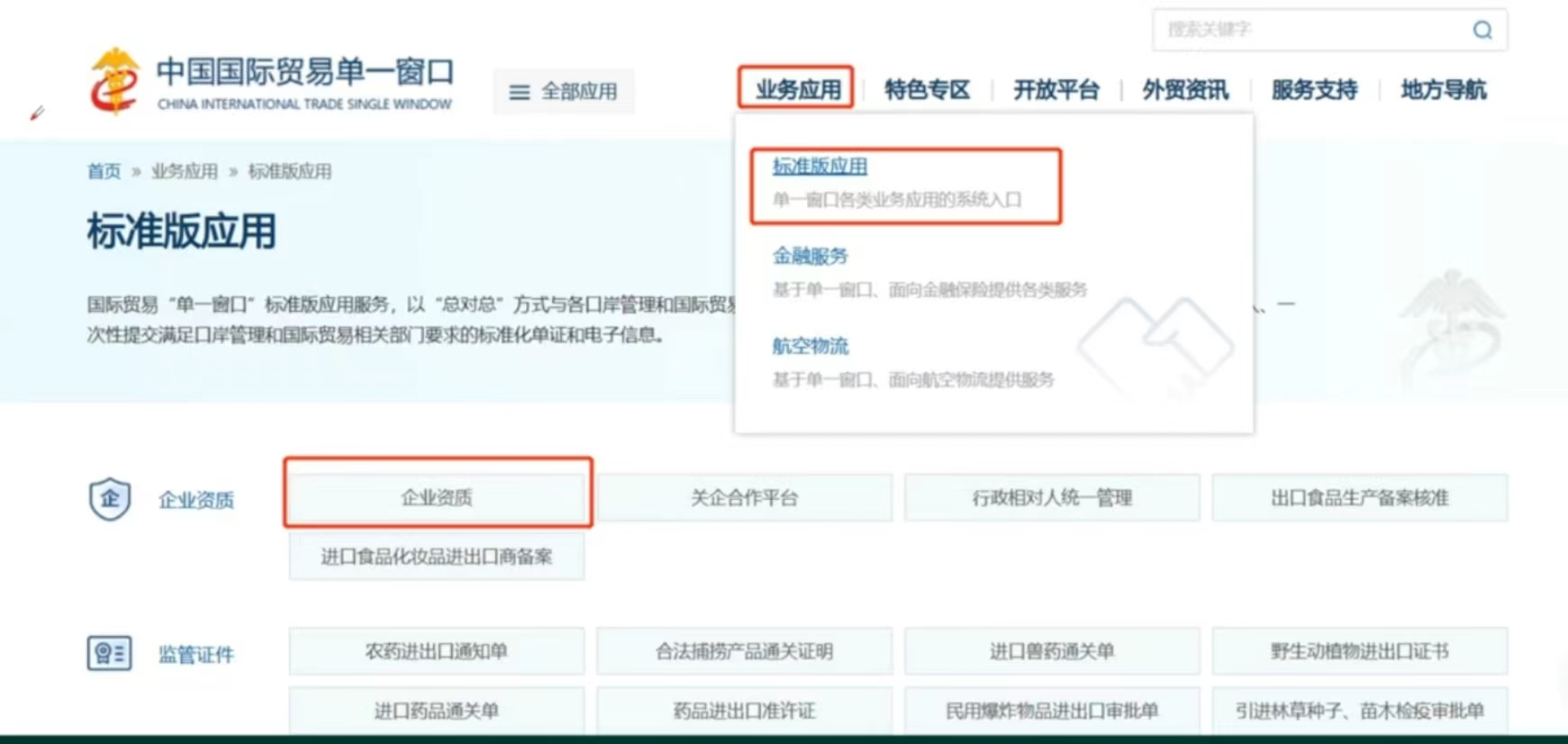Screen dimensions: 1568x744
Task: Open the 地方导航 menu
Action: tap(1443, 90)
